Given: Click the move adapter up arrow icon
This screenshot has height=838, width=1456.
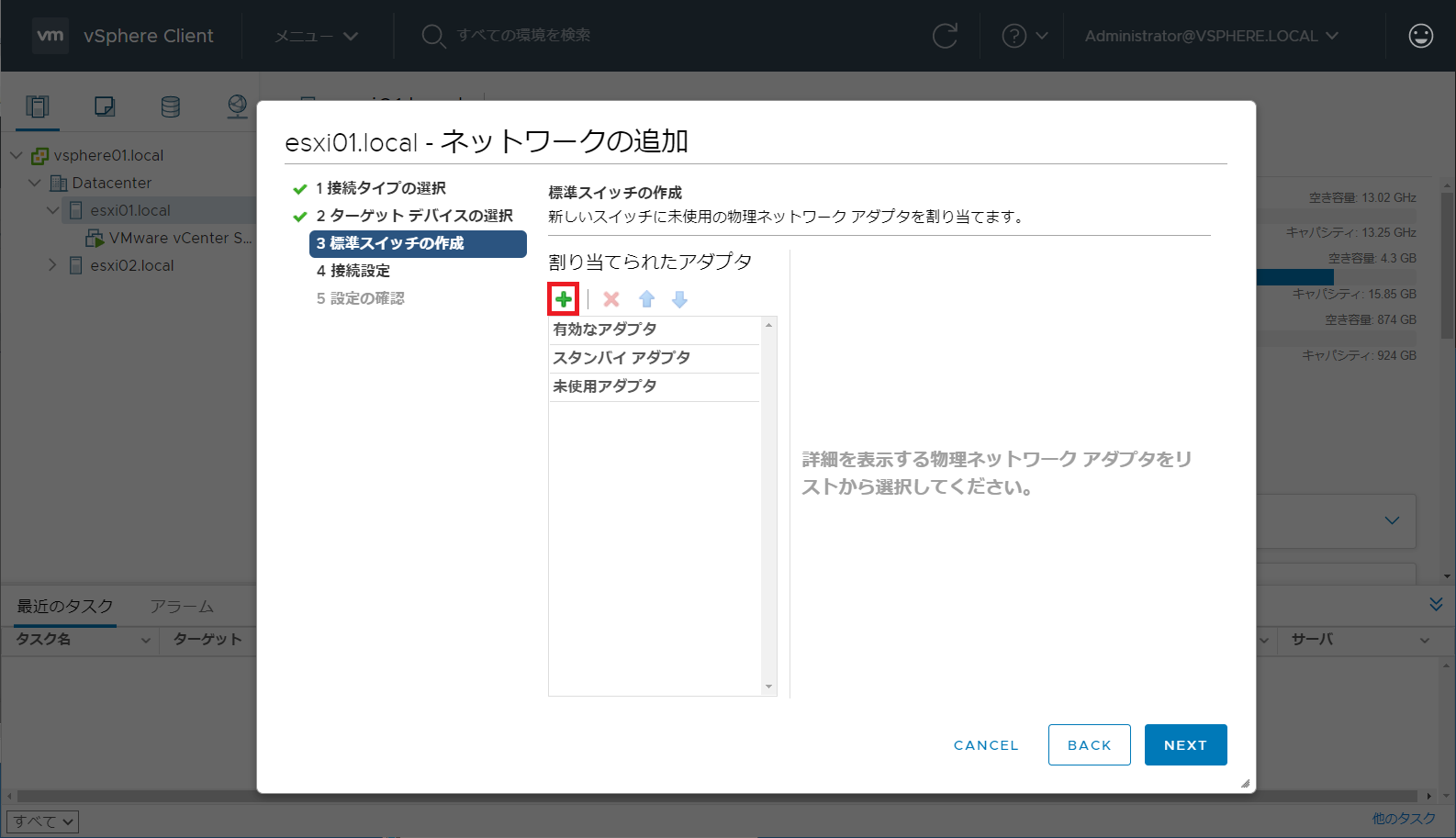Looking at the screenshot, I should pyautogui.click(x=647, y=299).
